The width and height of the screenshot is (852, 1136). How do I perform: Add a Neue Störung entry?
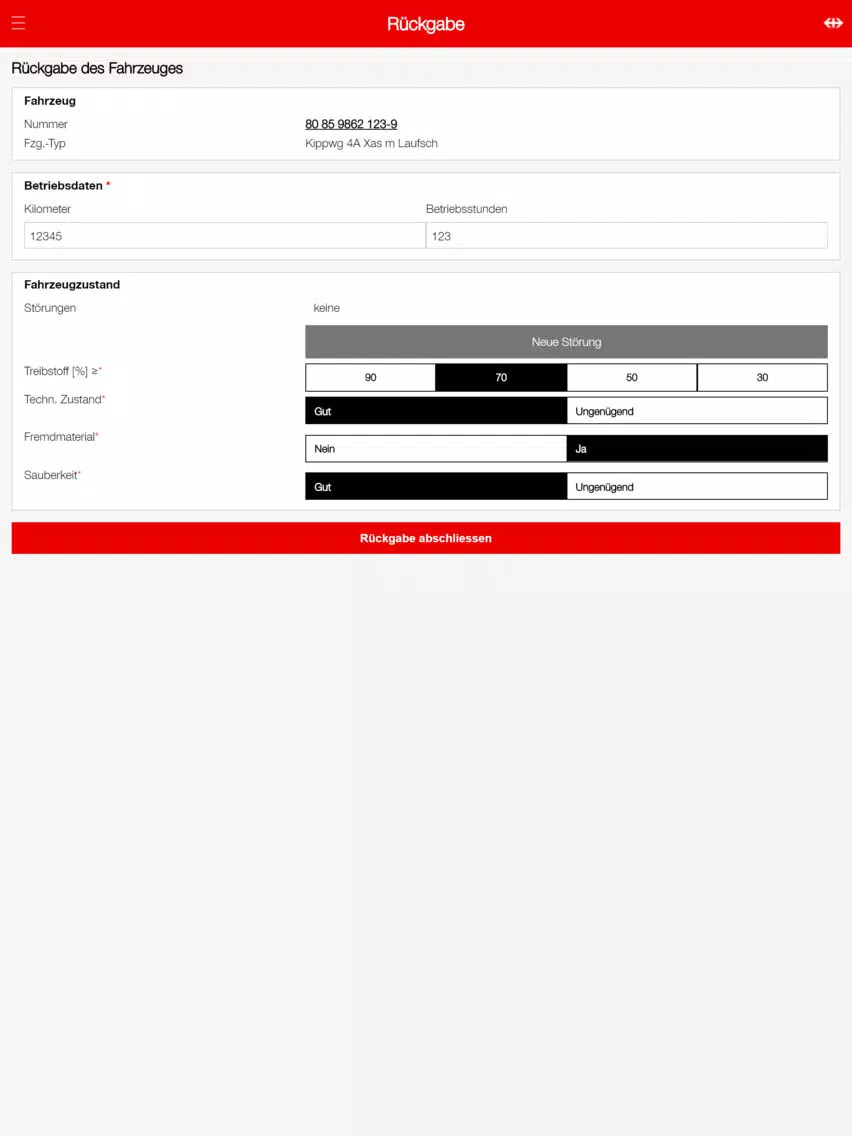click(566, 342)
